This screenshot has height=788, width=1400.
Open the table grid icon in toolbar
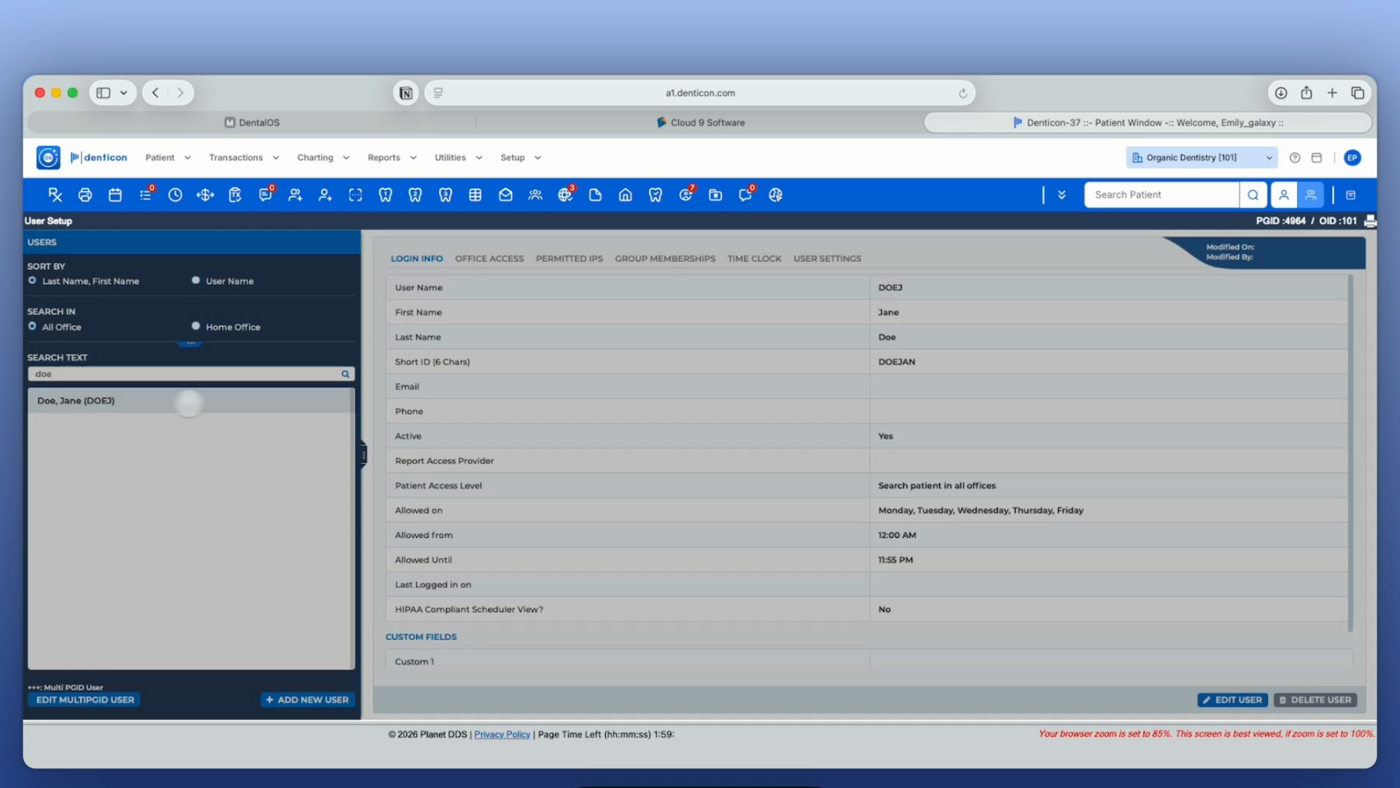[x=475, y=195]
